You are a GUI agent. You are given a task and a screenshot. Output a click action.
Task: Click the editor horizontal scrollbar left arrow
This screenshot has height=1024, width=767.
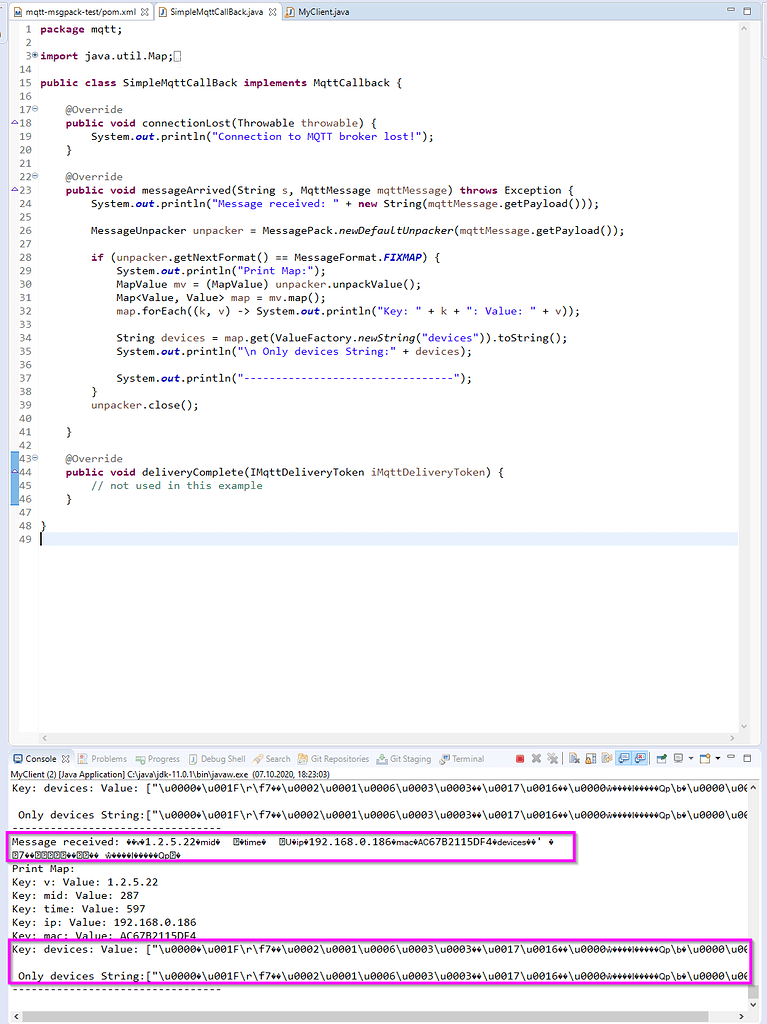[44, 738]
